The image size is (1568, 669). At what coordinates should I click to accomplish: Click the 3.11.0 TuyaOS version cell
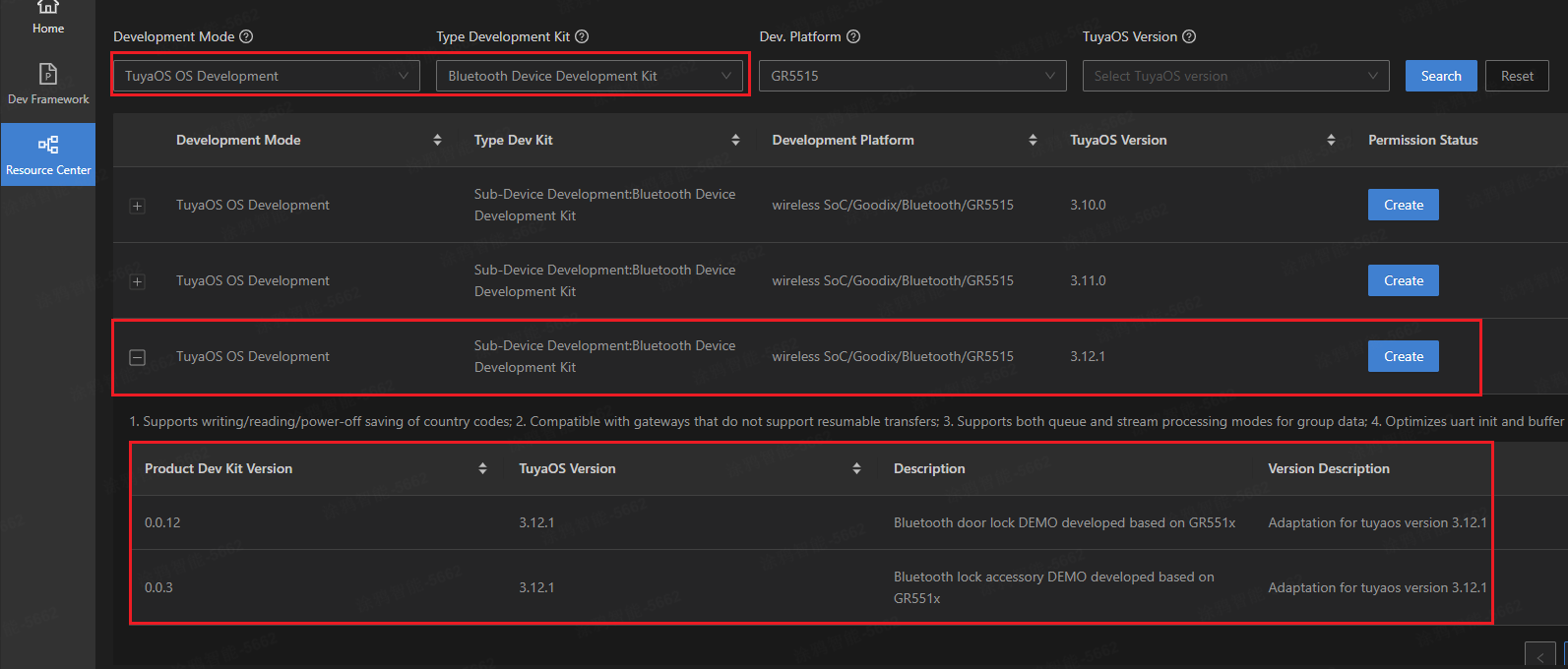[1088, 280]
